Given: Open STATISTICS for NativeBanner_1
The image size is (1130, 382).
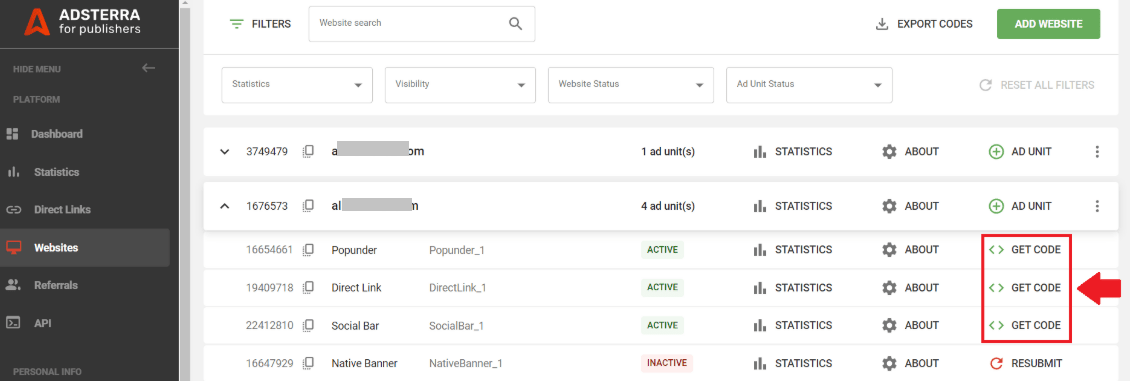Looking at the screenshot, I should point(792,363).
